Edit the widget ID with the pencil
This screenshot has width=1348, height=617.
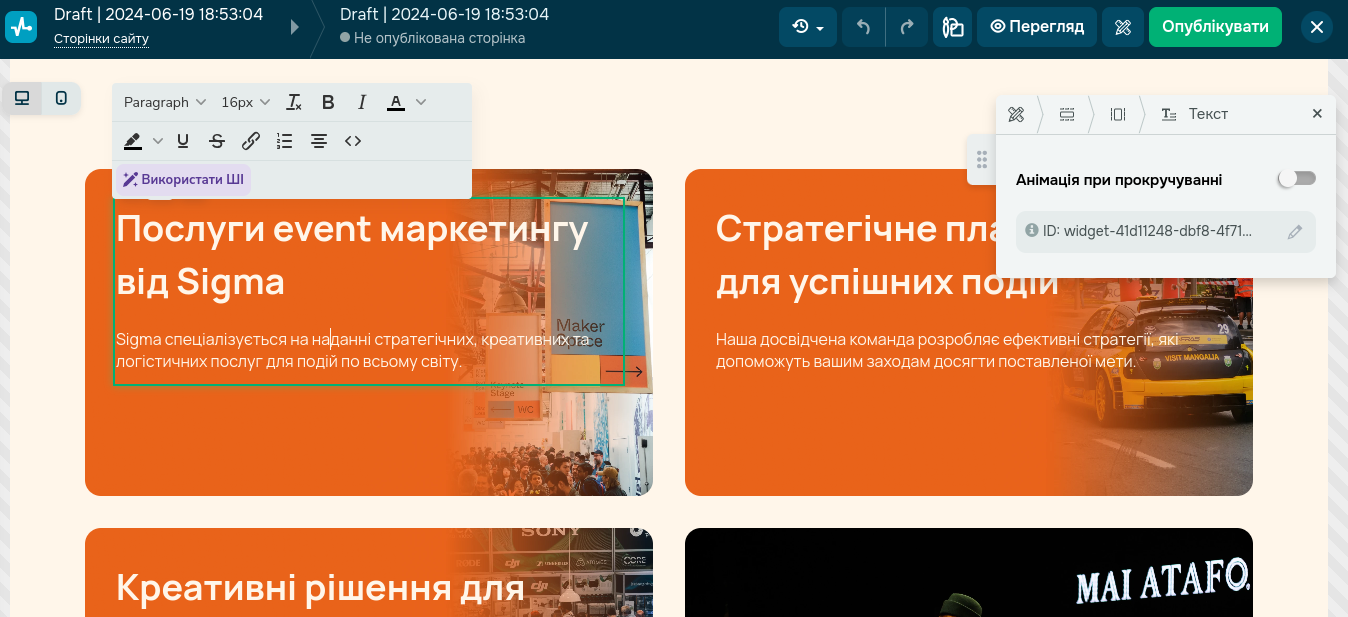coord(1295,232)
